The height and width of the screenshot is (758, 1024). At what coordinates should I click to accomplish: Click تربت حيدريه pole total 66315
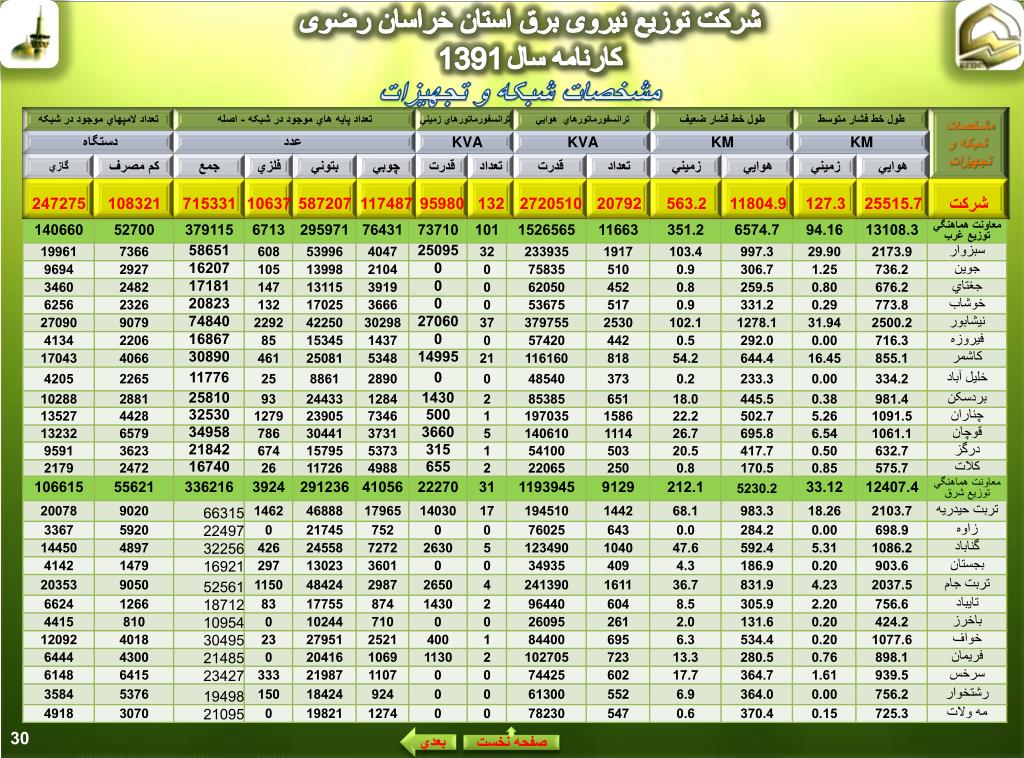pyautogui.click(x=223, y=513)
